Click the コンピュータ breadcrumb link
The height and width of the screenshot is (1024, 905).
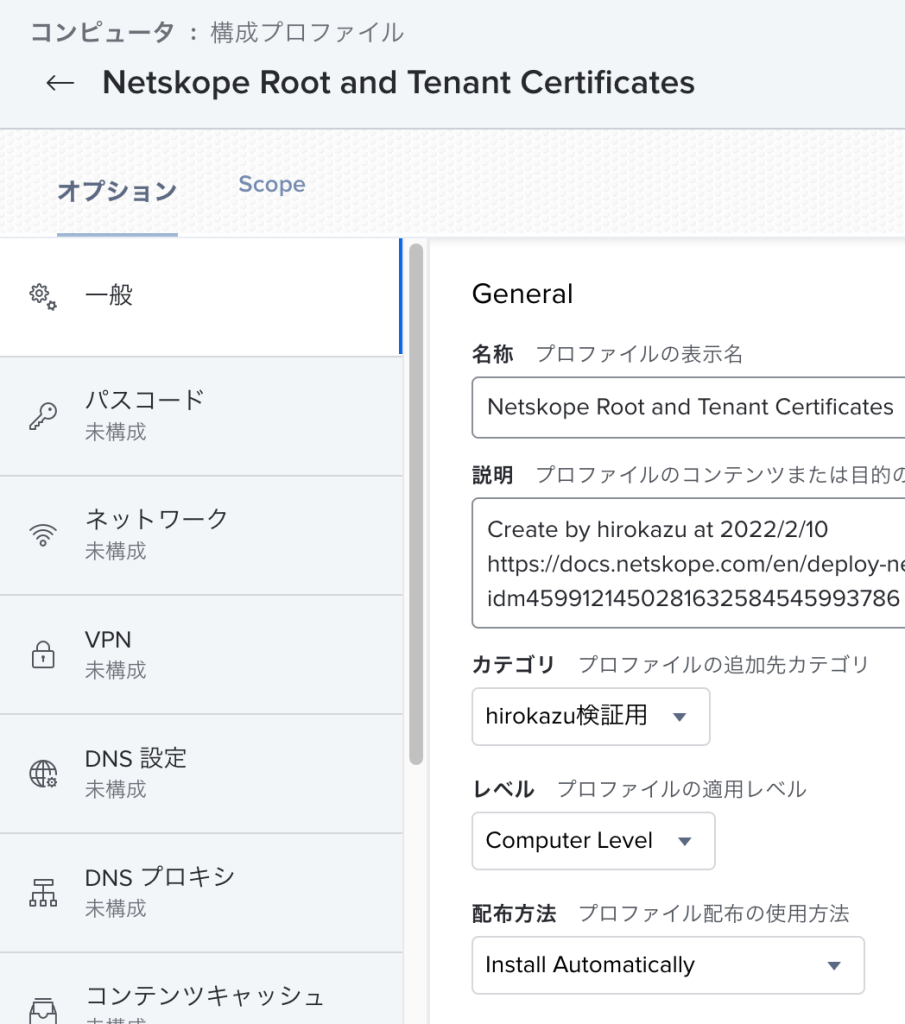tap(103, 33)
